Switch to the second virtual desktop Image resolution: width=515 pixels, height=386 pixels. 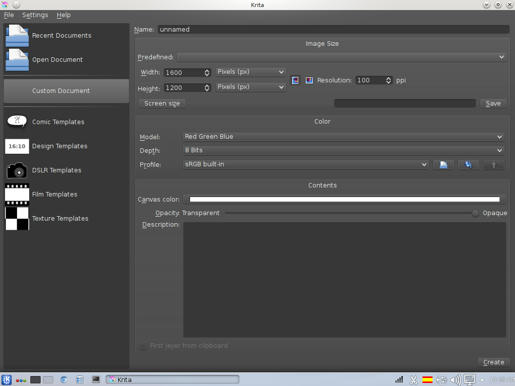tap(48, 380)
